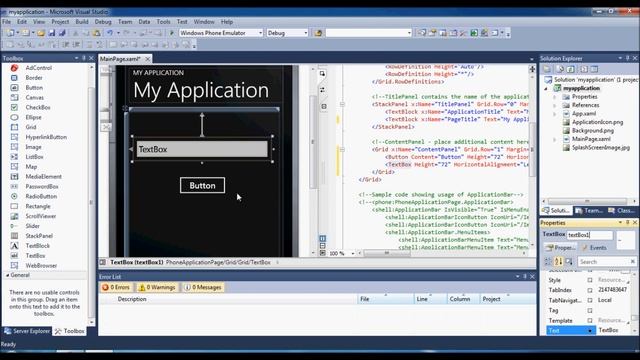The height and width of the screenshot is (360, 640).
Task: Select the Image control in Toolbox
Action: (x=33, y=147)
